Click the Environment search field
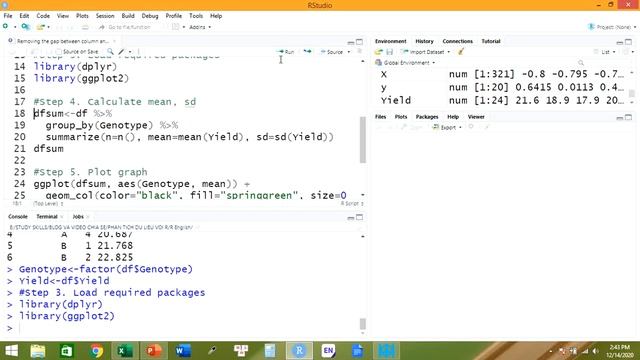 pos(602,63)
